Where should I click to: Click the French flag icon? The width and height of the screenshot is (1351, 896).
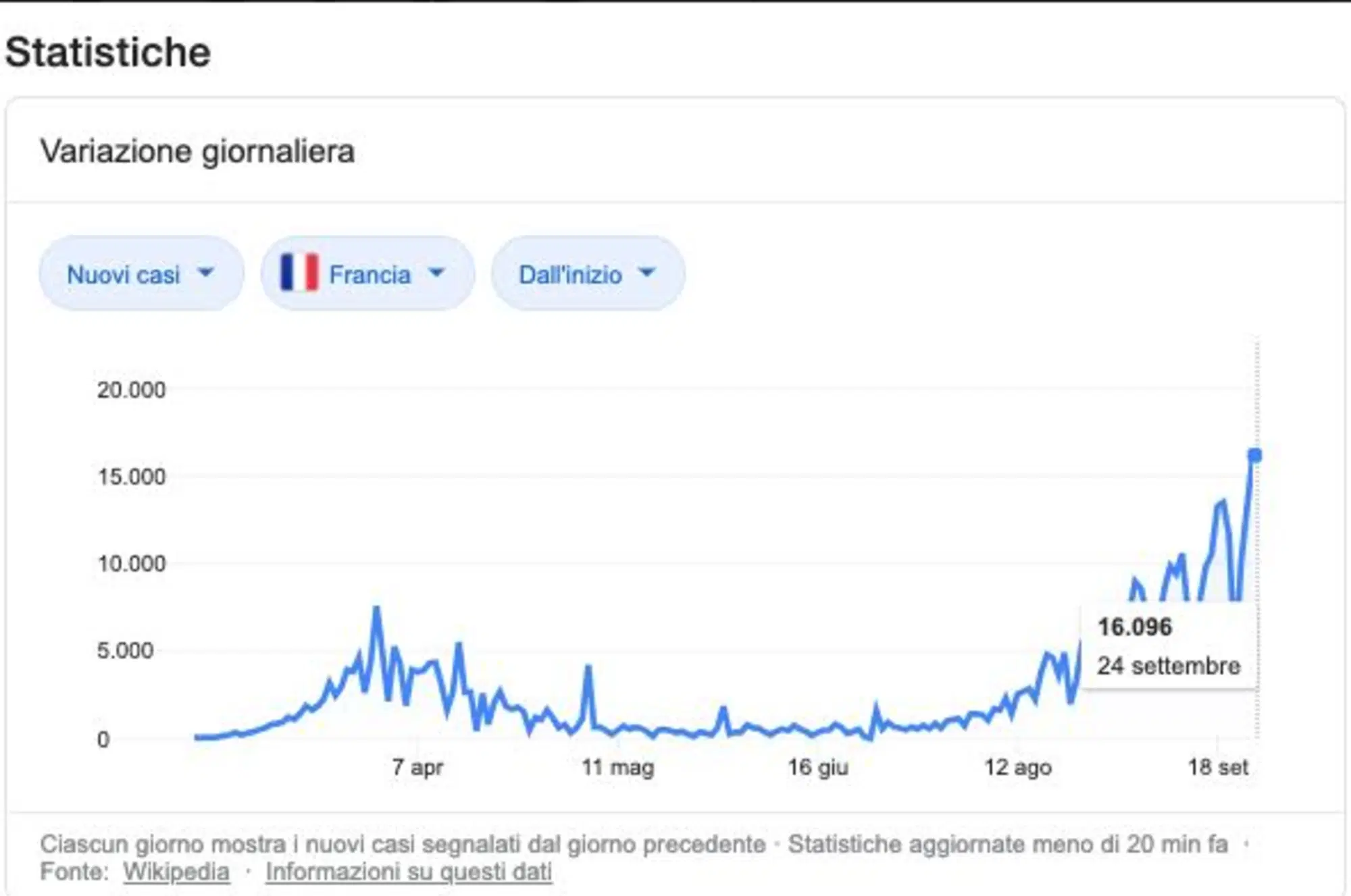pyautogui.click(x=299, y=273)
